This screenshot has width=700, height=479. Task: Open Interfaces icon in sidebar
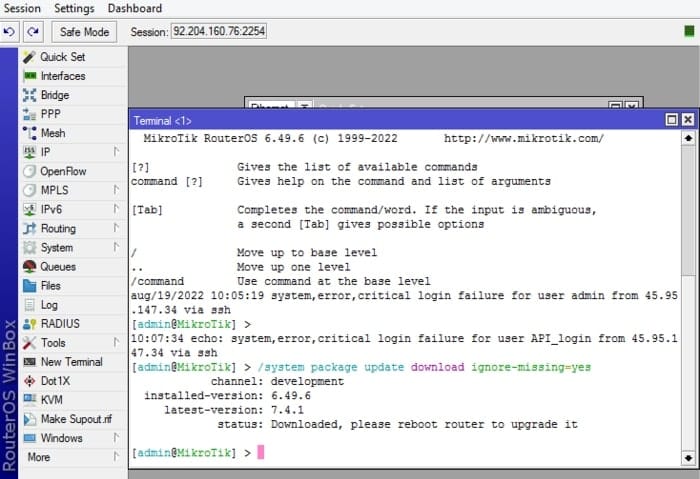point(29,76)
